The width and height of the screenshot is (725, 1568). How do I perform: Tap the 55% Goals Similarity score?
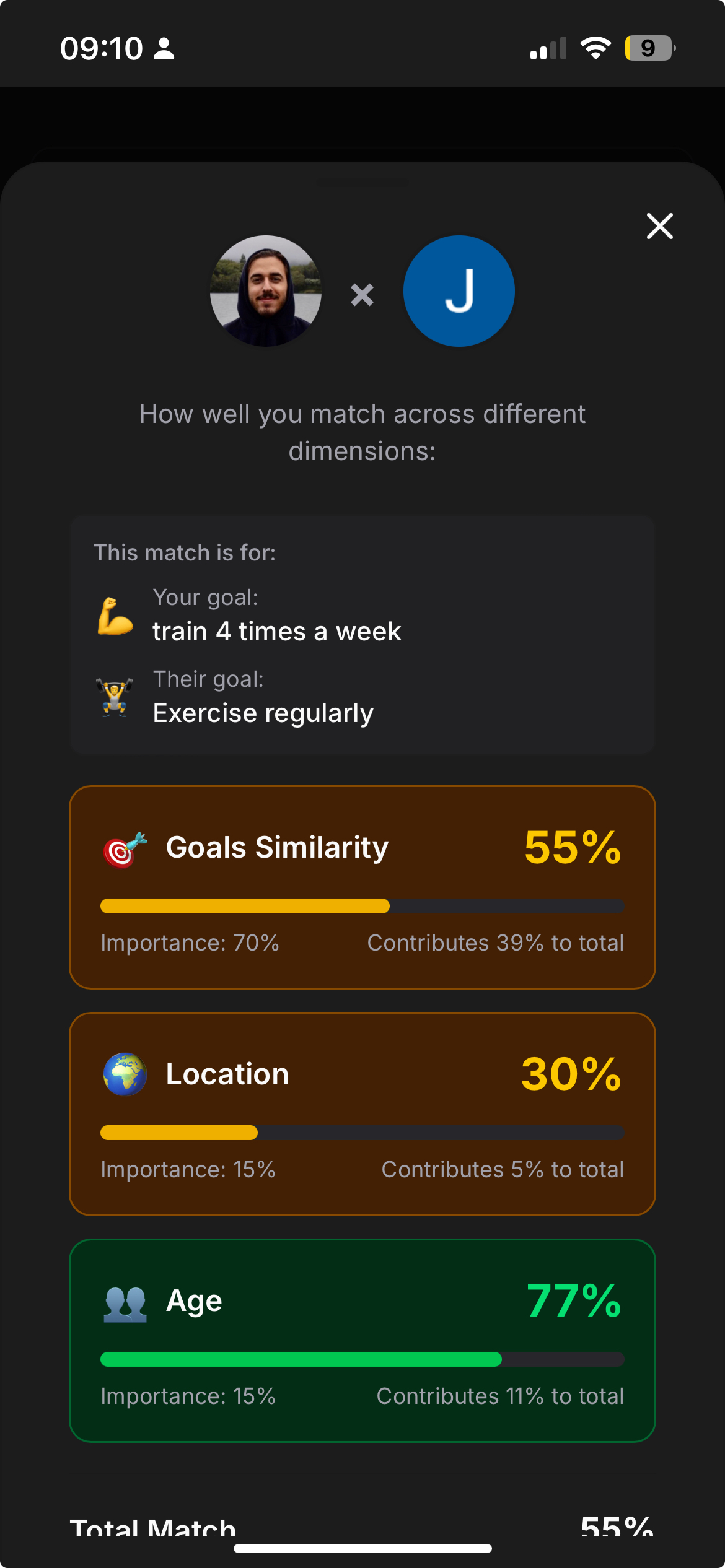(x=572, y=847)
